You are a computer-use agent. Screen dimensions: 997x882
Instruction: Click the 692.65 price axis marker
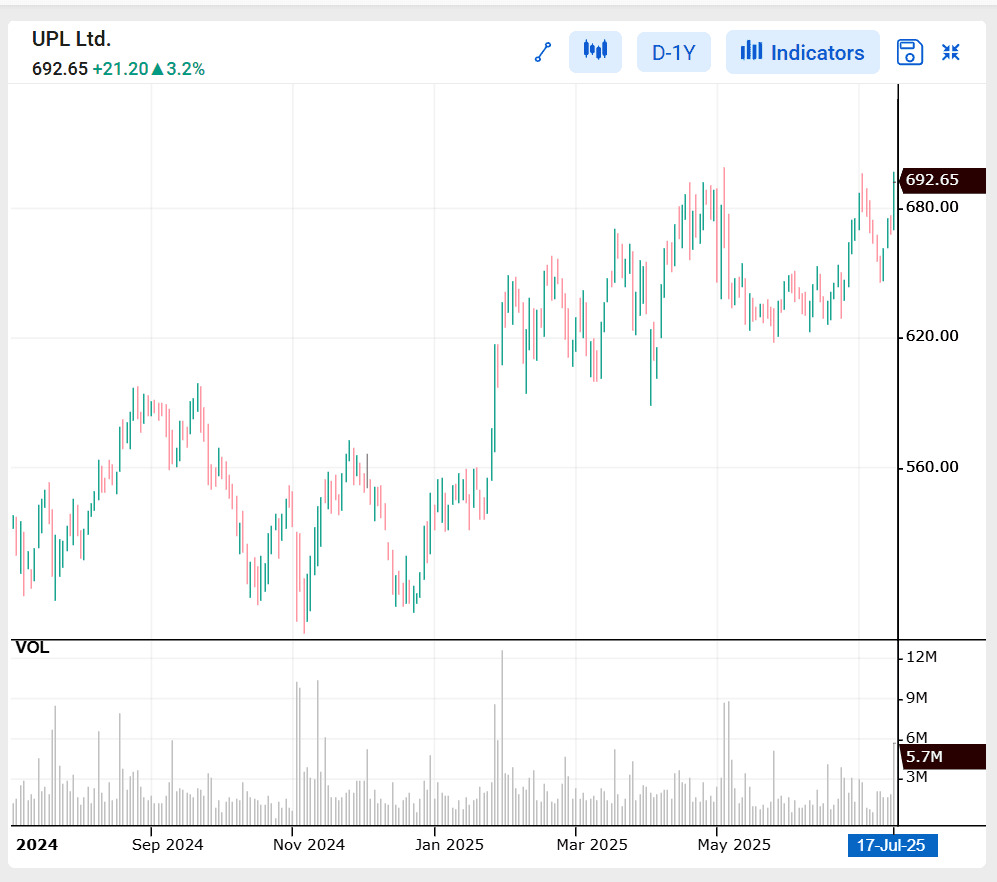click(943, 180)
